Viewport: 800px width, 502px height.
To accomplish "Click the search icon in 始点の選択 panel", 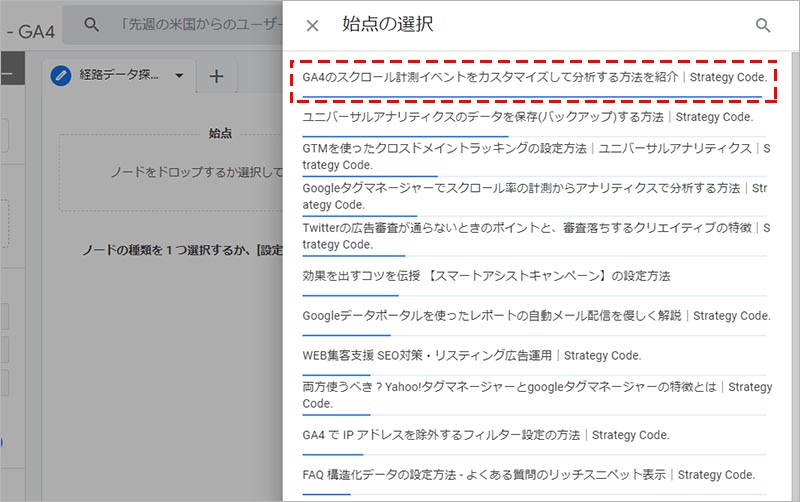I will pos(763,26).
